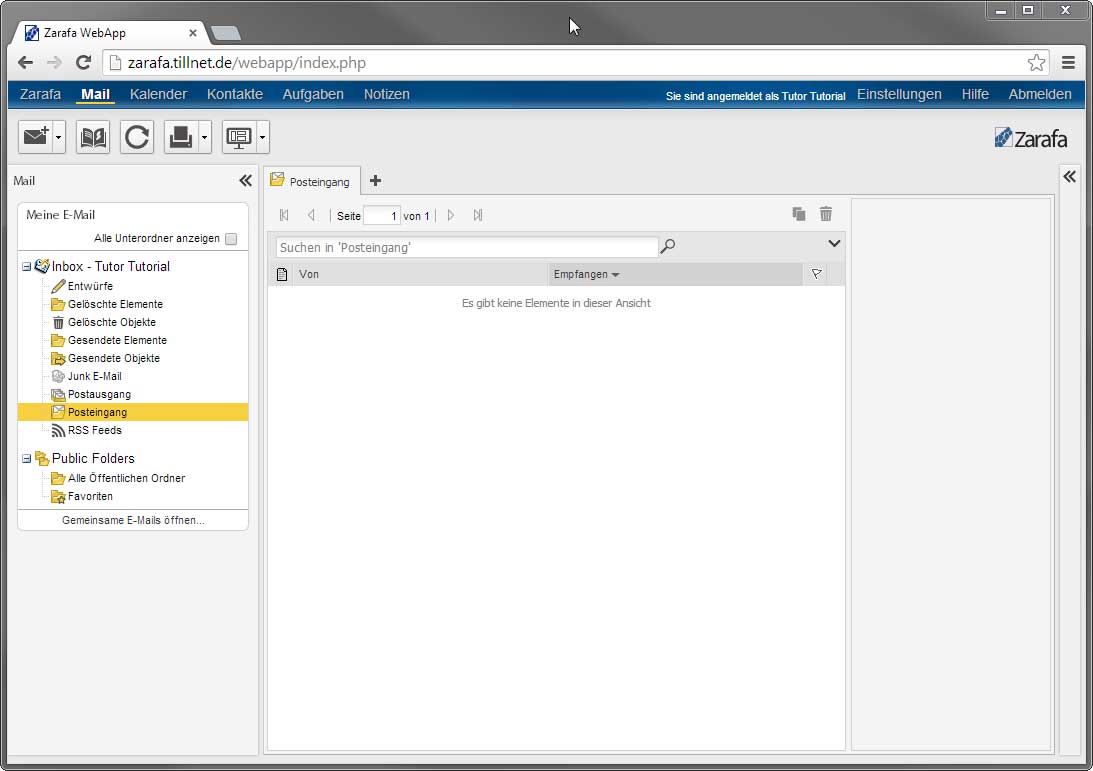The height and width of the screenshot is (771, 1093).
Task: Refresh the mail list
Action: click(x=137, y=137)
